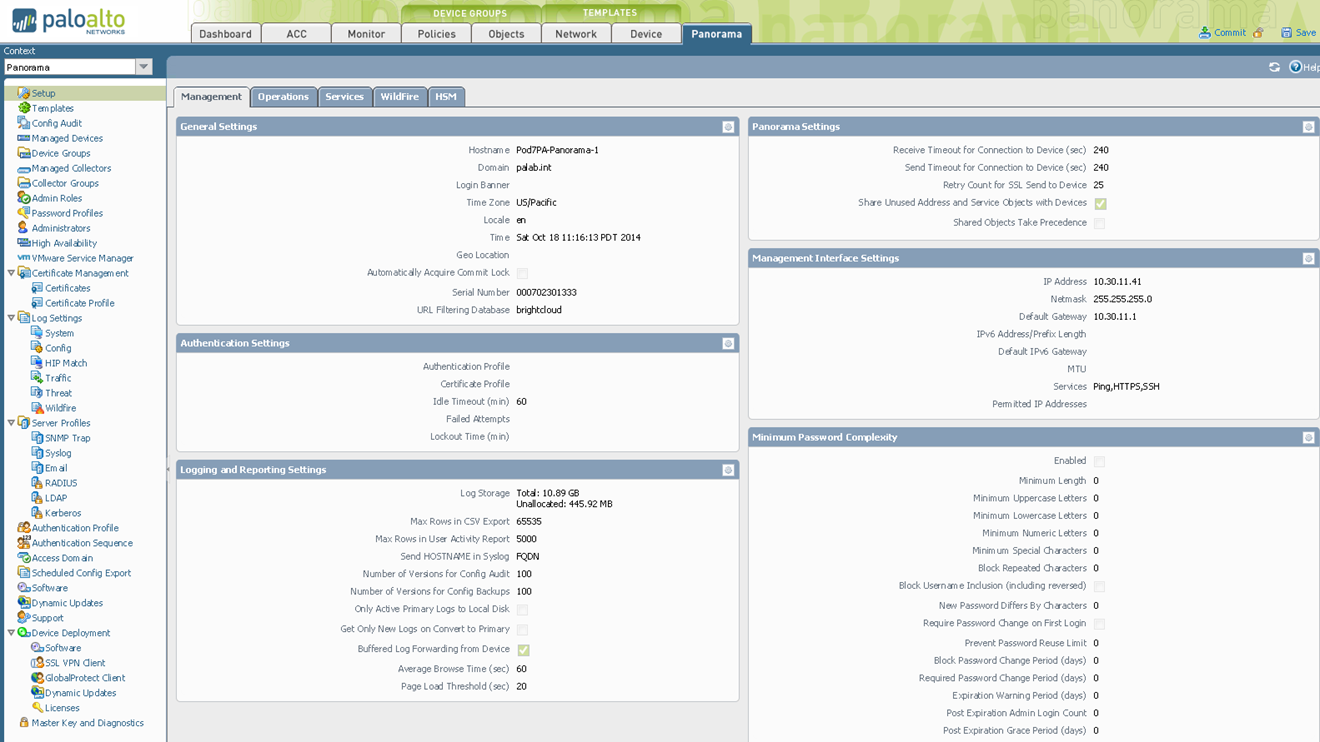Viewport: 1320px width, 742px height.
Task: Open Authentication Sequence in the sidebar
Action: point(82,543)
